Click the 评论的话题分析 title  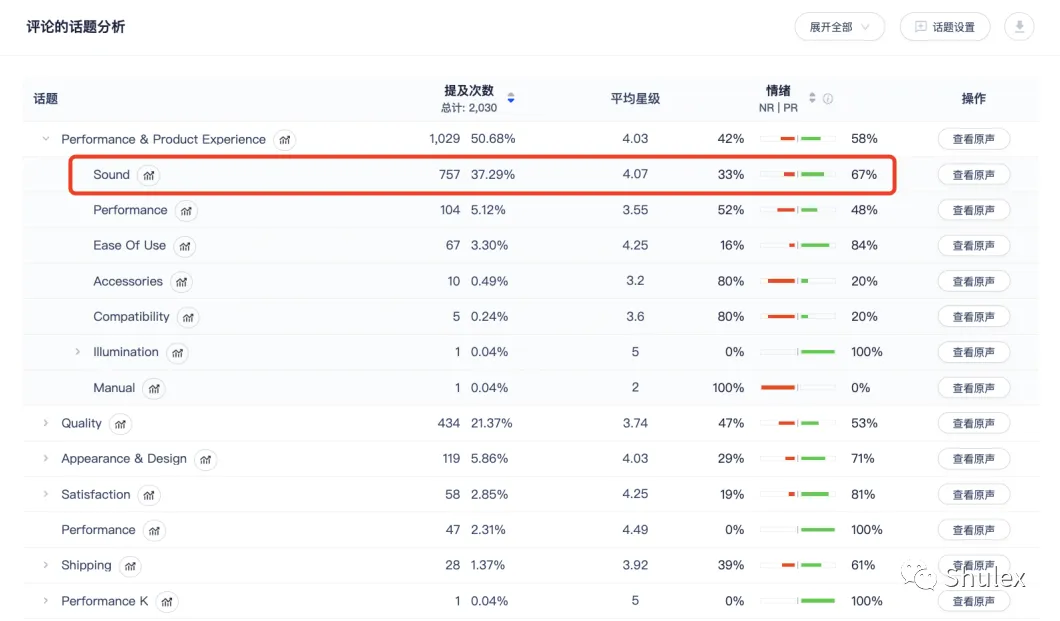pyautogui.click(x=76, y=27)
